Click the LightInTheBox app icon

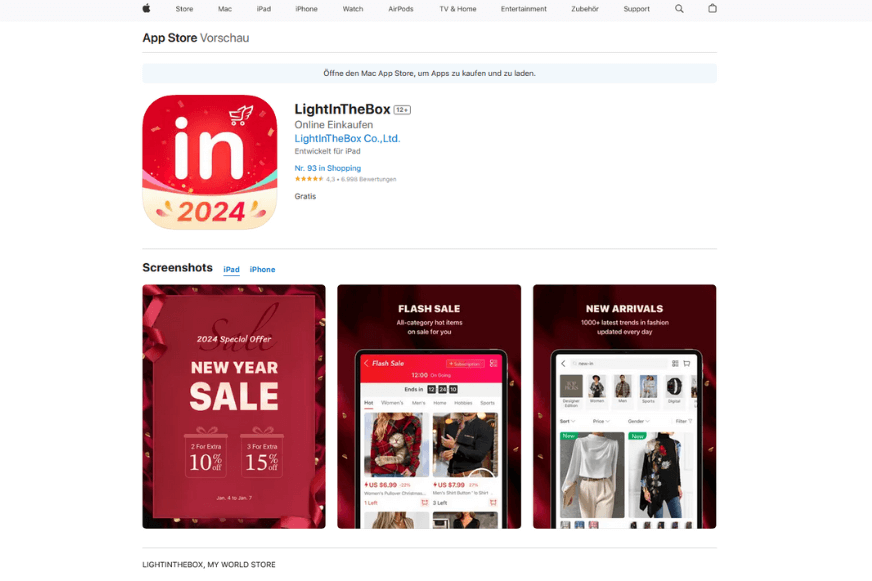[210, 162]
